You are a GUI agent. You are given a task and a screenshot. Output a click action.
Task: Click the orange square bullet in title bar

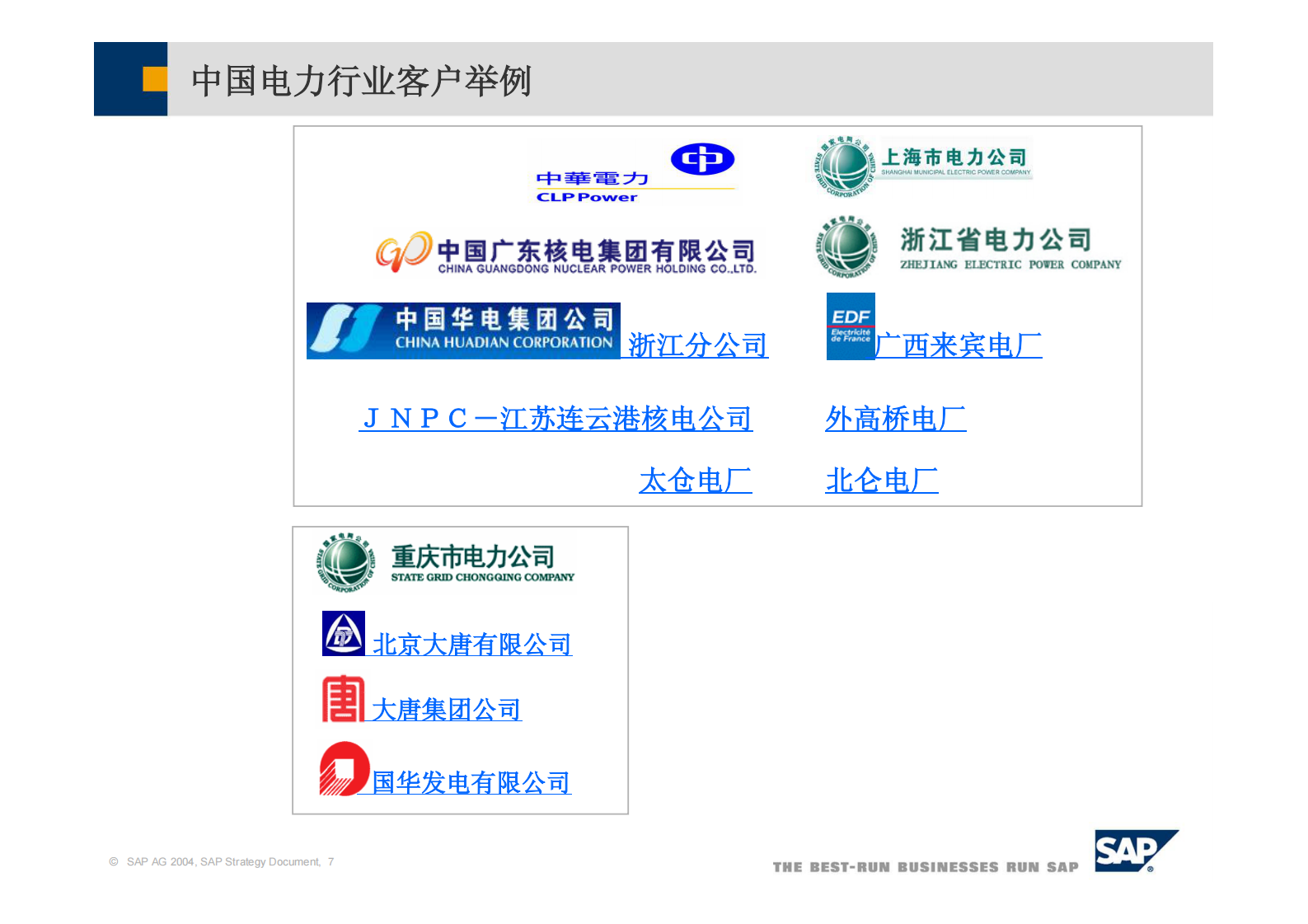click(155, 79)
